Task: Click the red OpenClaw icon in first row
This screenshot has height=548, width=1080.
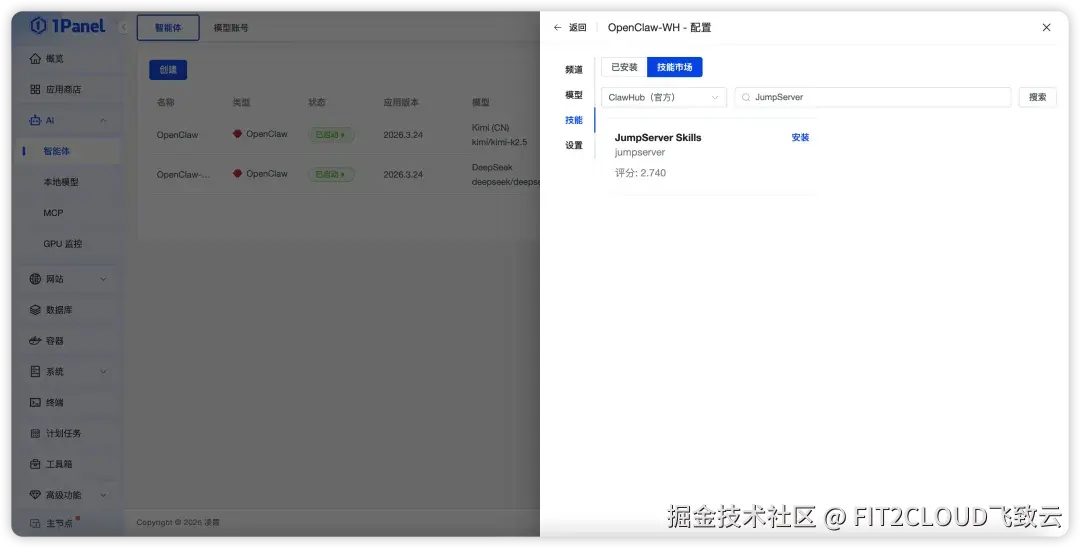Action: pos(238,134)
